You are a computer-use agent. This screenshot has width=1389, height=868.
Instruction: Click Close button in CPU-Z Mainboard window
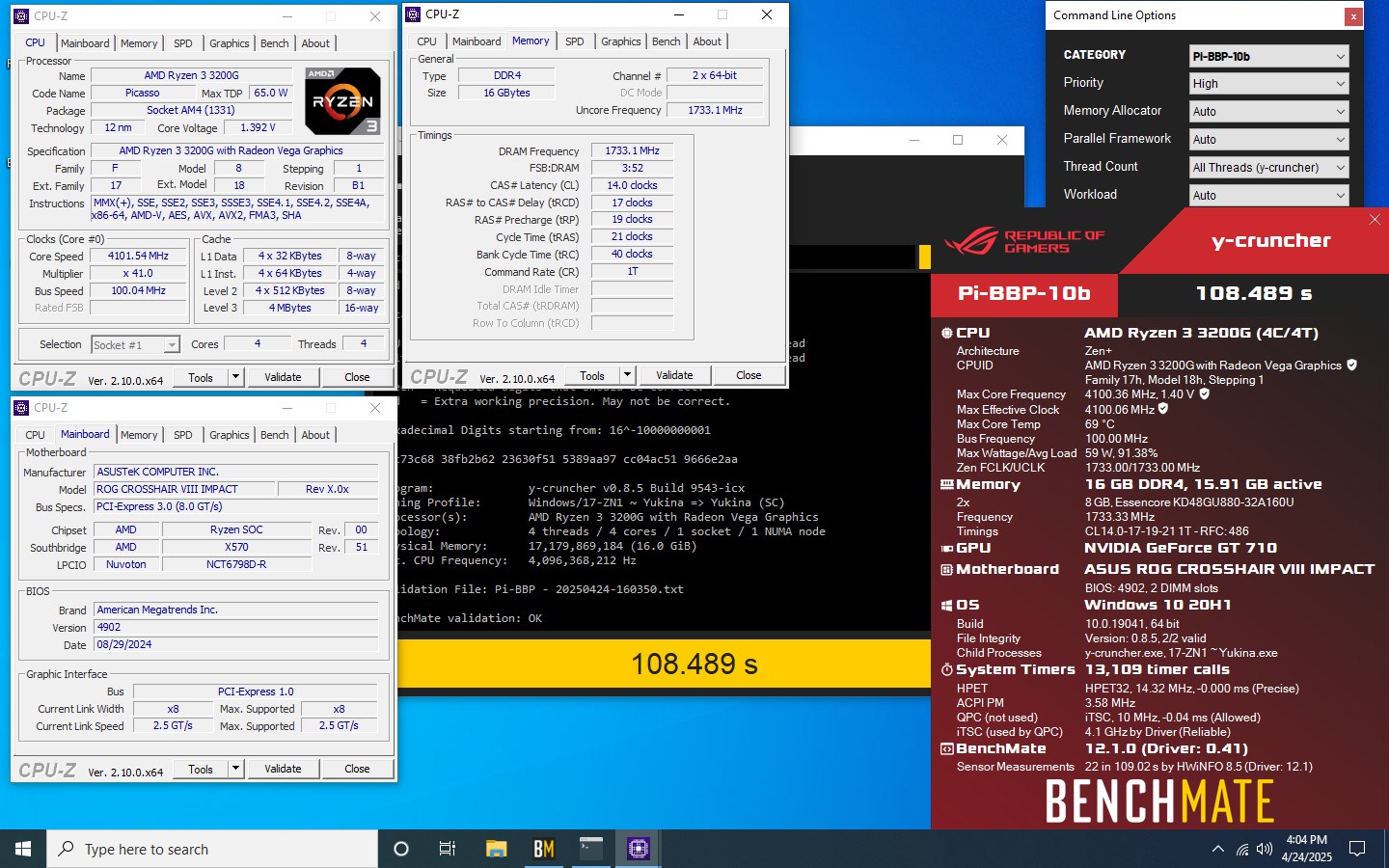pos(357,769)
